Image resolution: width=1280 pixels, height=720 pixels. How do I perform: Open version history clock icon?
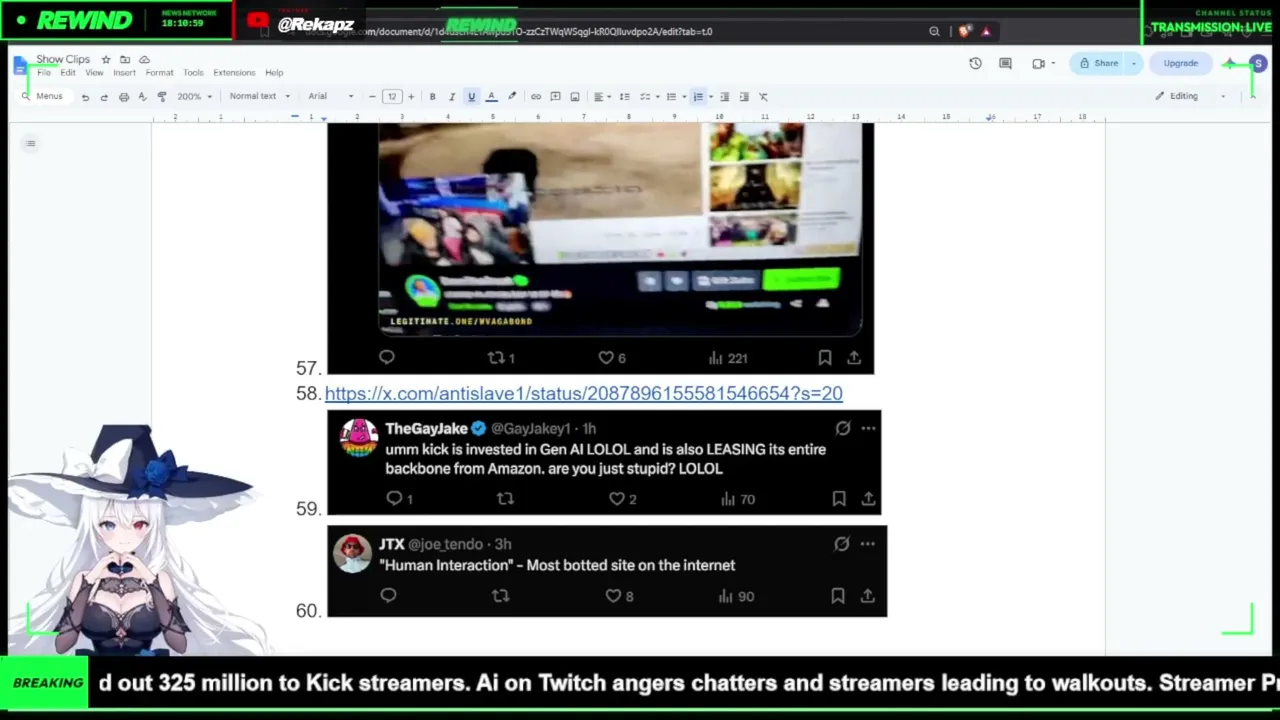click(975, 63)
